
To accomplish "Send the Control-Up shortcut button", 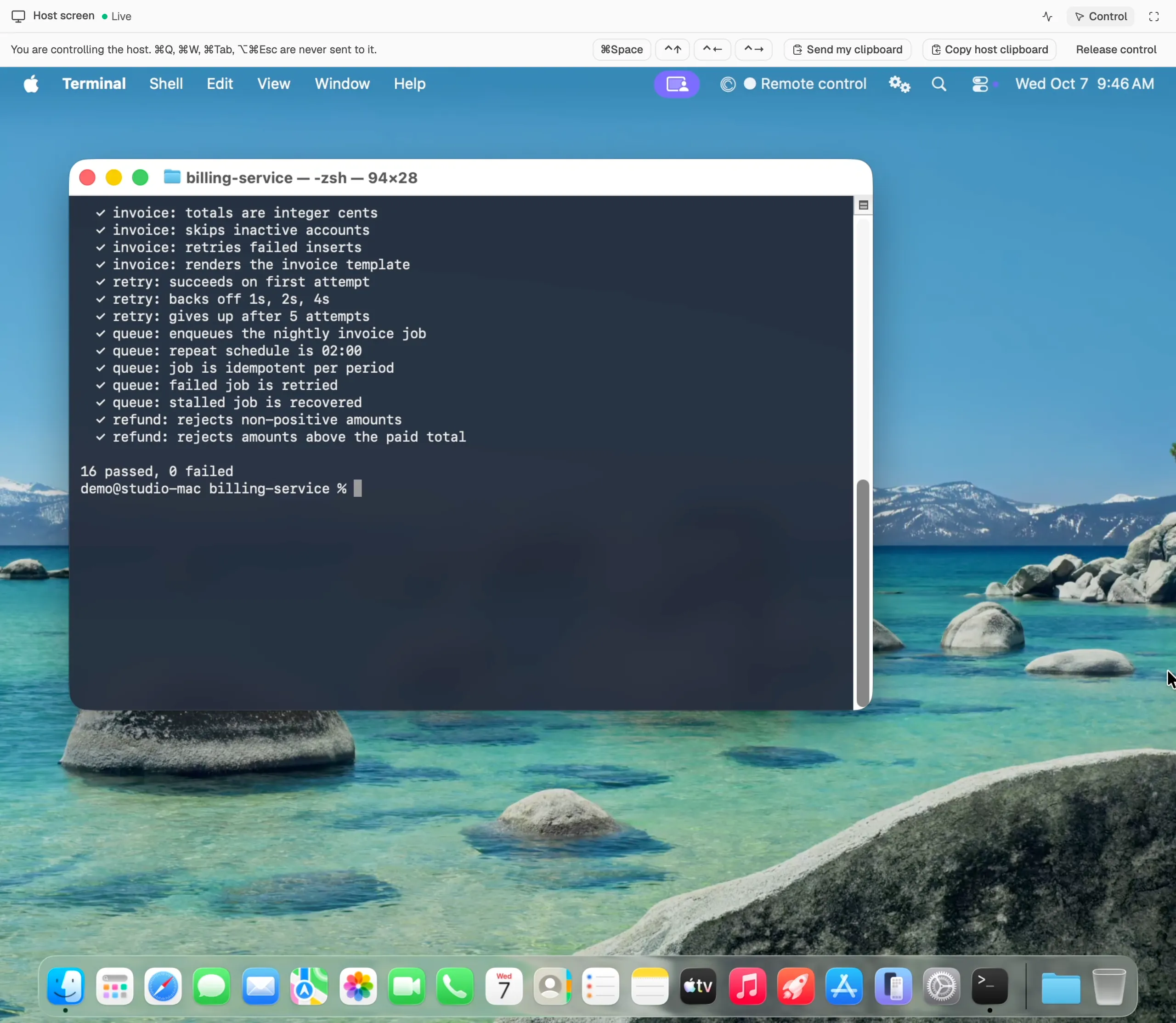I will pyautogui.click(x=673, y=50).
